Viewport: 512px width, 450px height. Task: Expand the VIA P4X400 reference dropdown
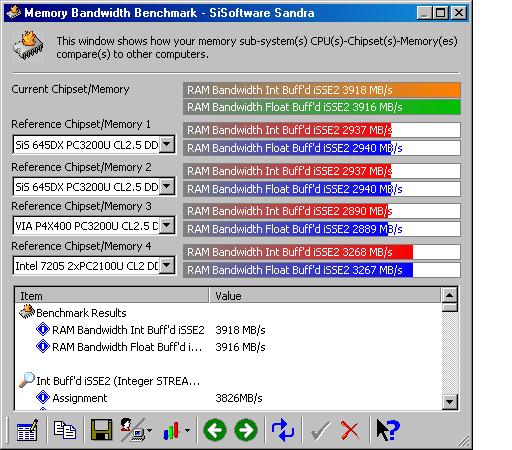click(167, 226)
